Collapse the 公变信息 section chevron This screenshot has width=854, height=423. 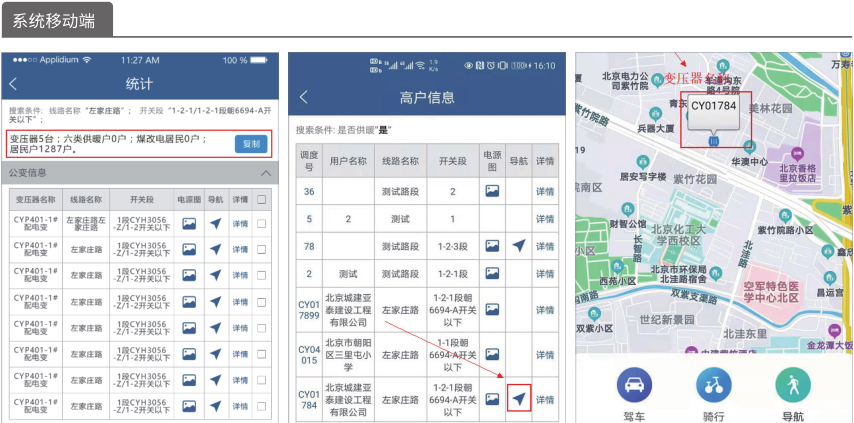(x=265, y=173)
